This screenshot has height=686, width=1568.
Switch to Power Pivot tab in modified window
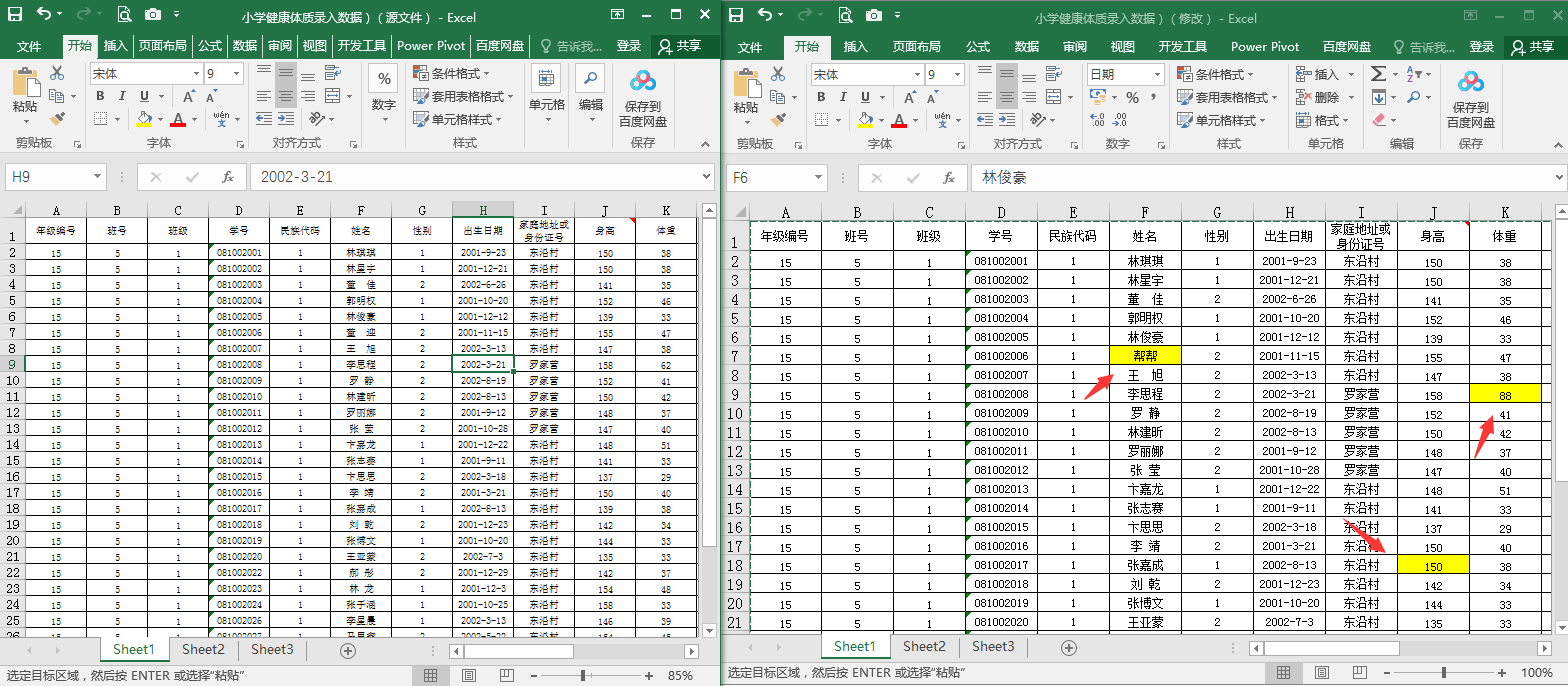[x=1265, y=47]
